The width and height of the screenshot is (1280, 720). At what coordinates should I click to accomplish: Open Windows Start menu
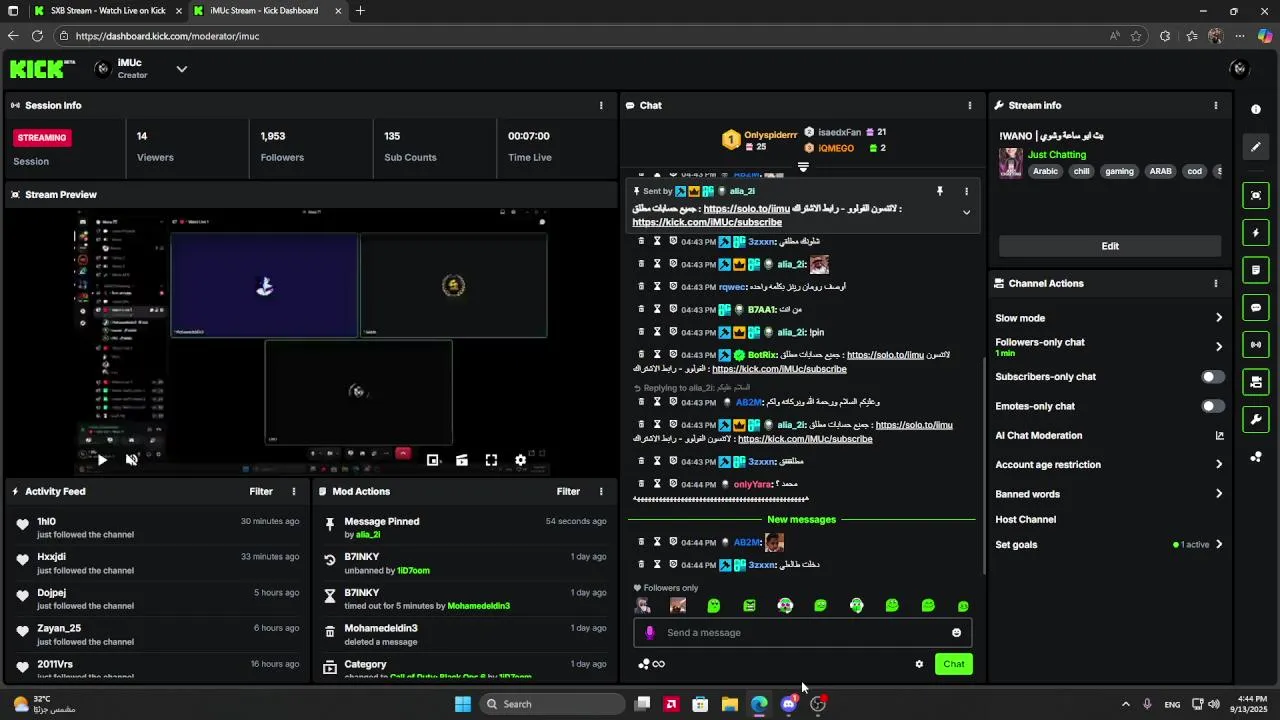[462, 704]
